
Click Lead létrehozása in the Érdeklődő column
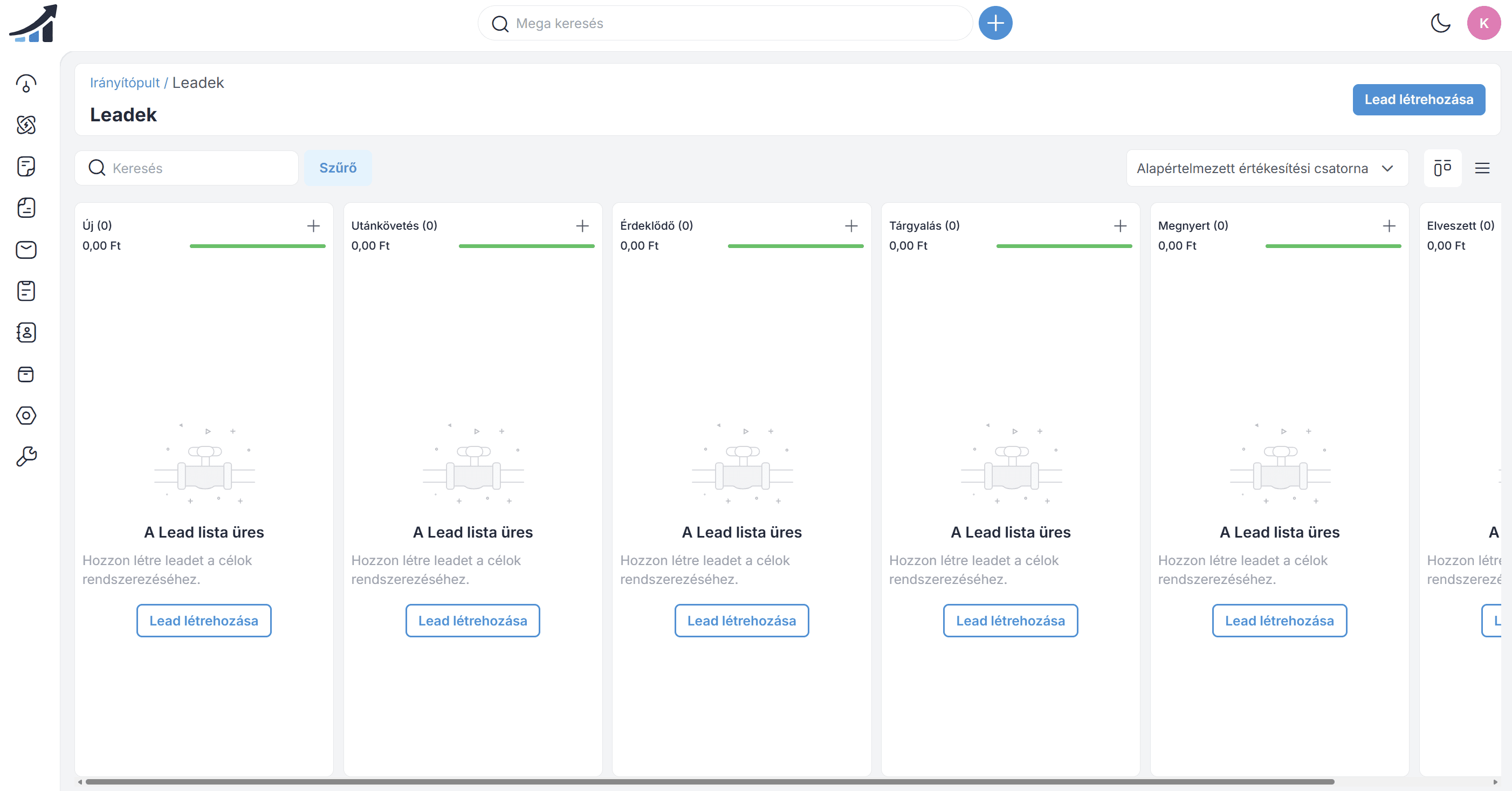(x=741, y=620)
